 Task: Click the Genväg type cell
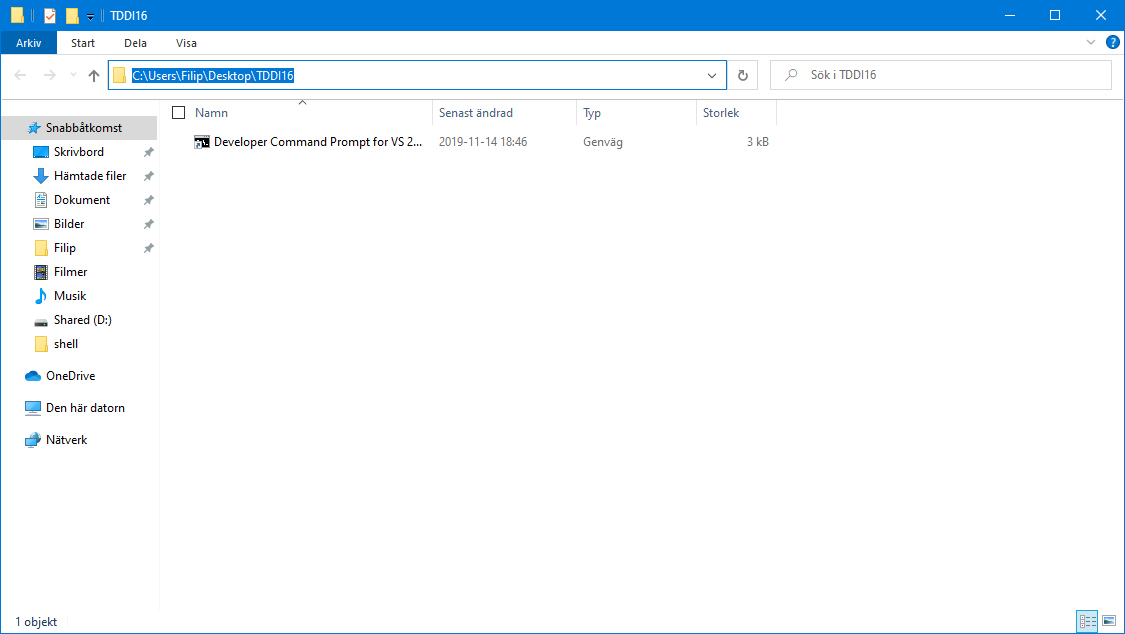[x=603, y=142]
